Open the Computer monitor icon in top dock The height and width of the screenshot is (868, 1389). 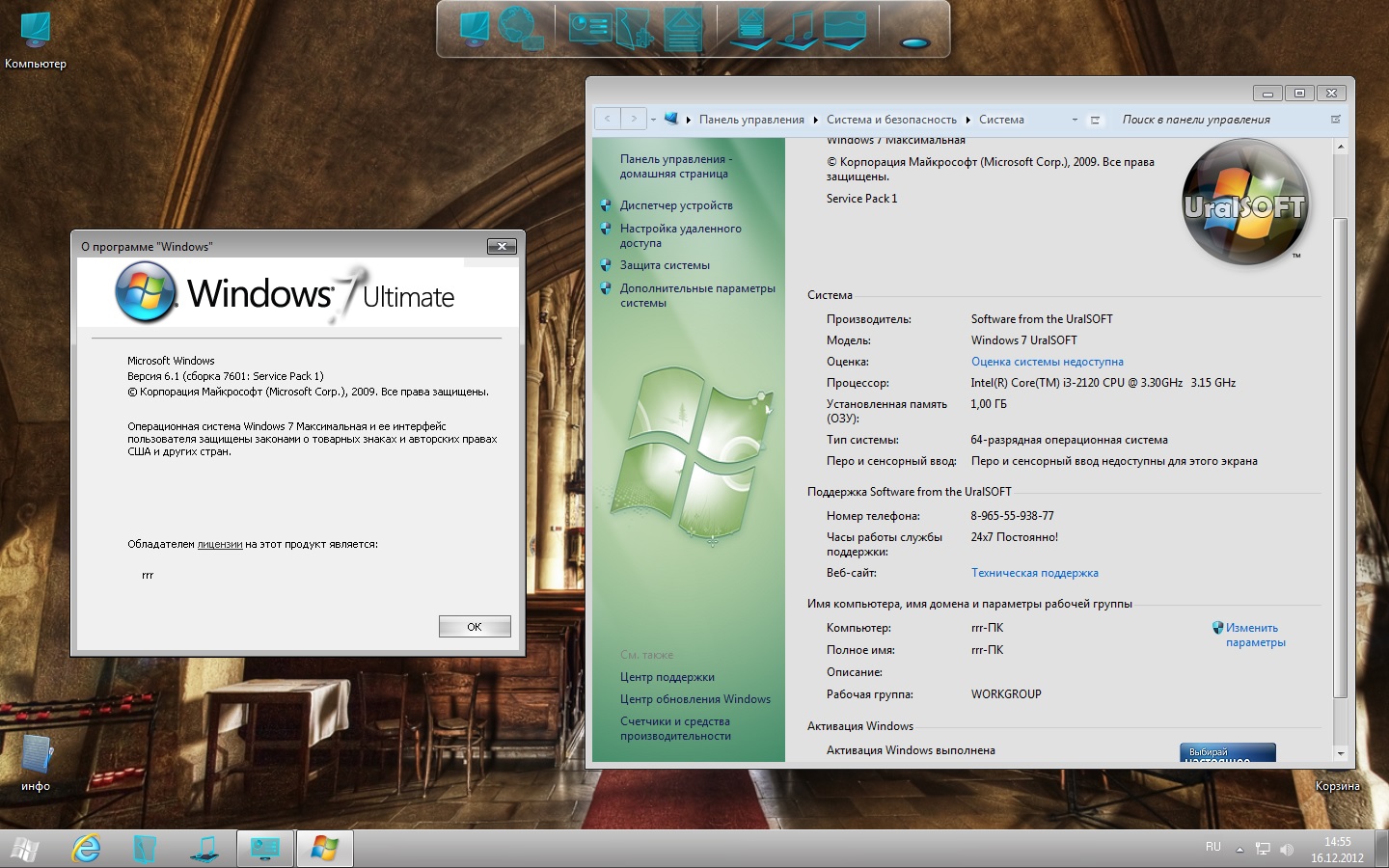pyautogui.click(x=476, y=28)
